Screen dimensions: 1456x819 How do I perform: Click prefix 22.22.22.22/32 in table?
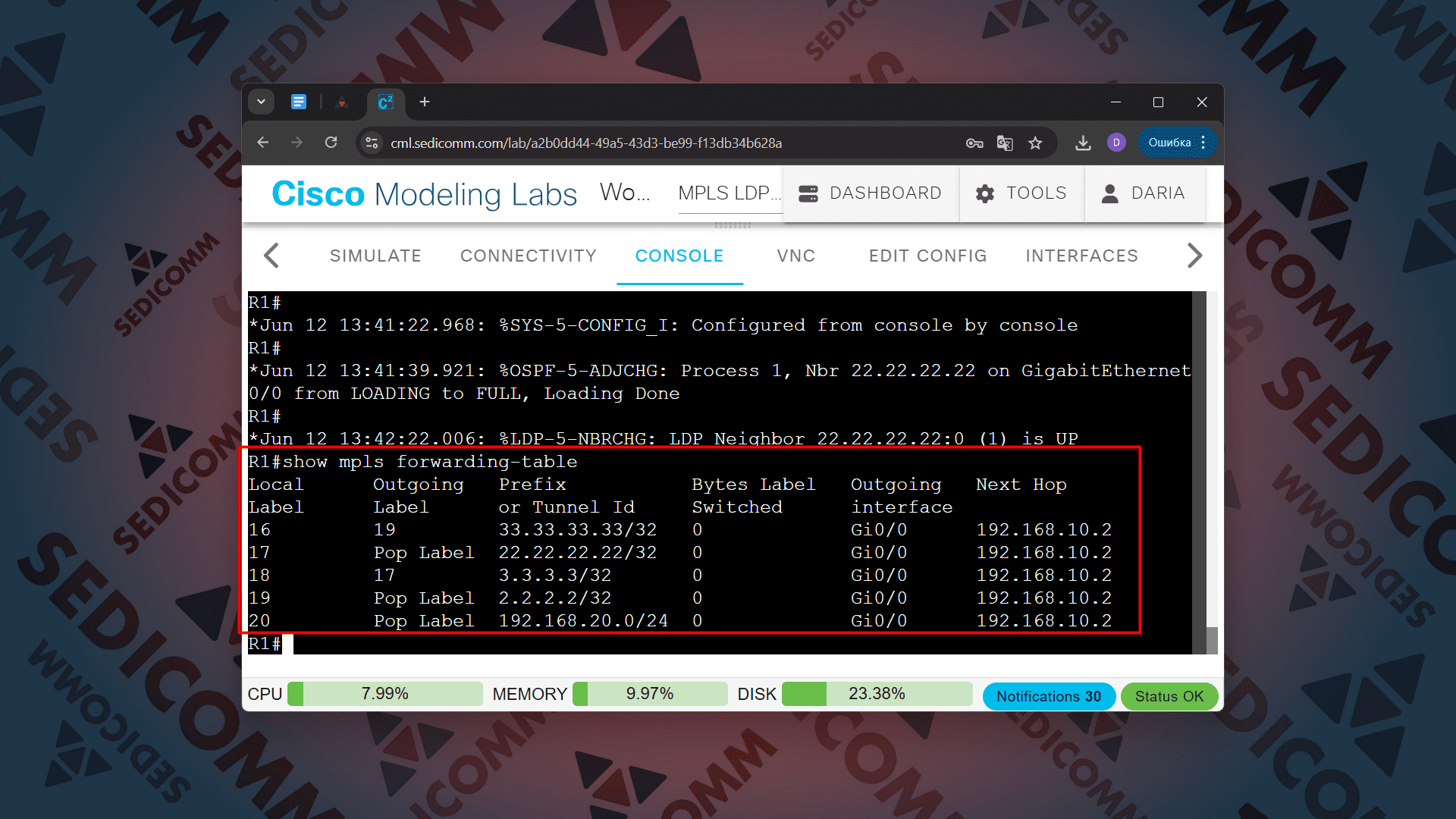click(578, 553)
